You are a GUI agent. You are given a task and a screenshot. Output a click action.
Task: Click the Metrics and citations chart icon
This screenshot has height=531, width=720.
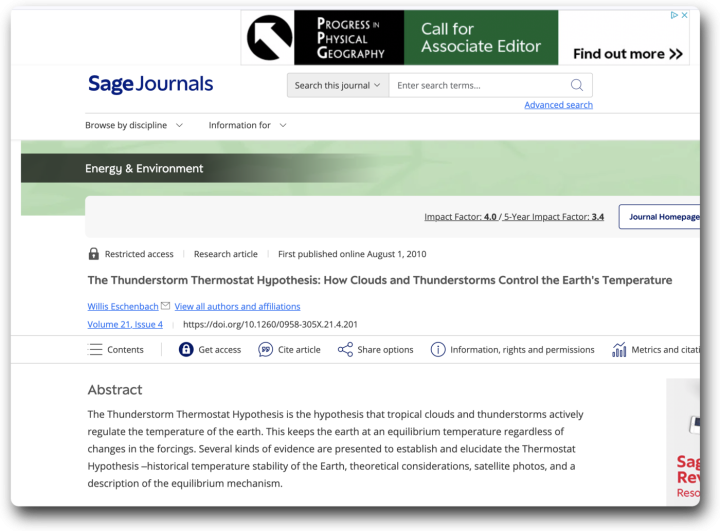pyautogui.click(x=619, y=349)
